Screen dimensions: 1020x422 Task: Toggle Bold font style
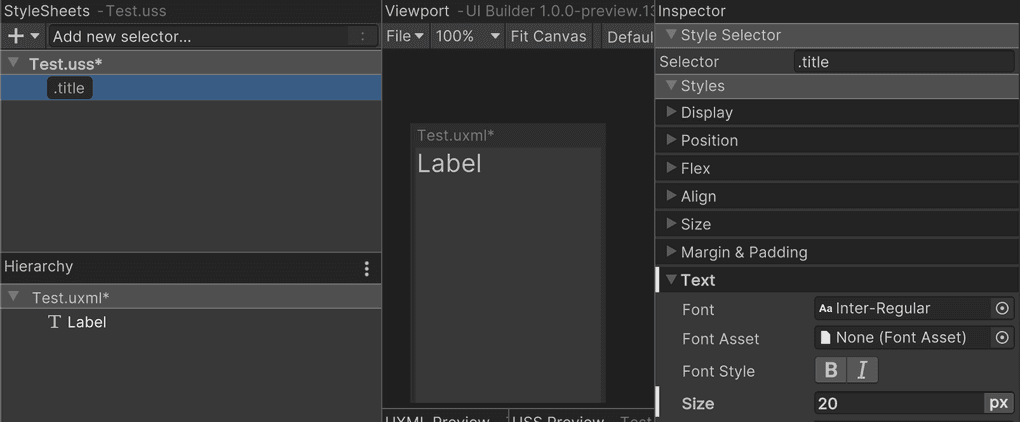point(831,371)
